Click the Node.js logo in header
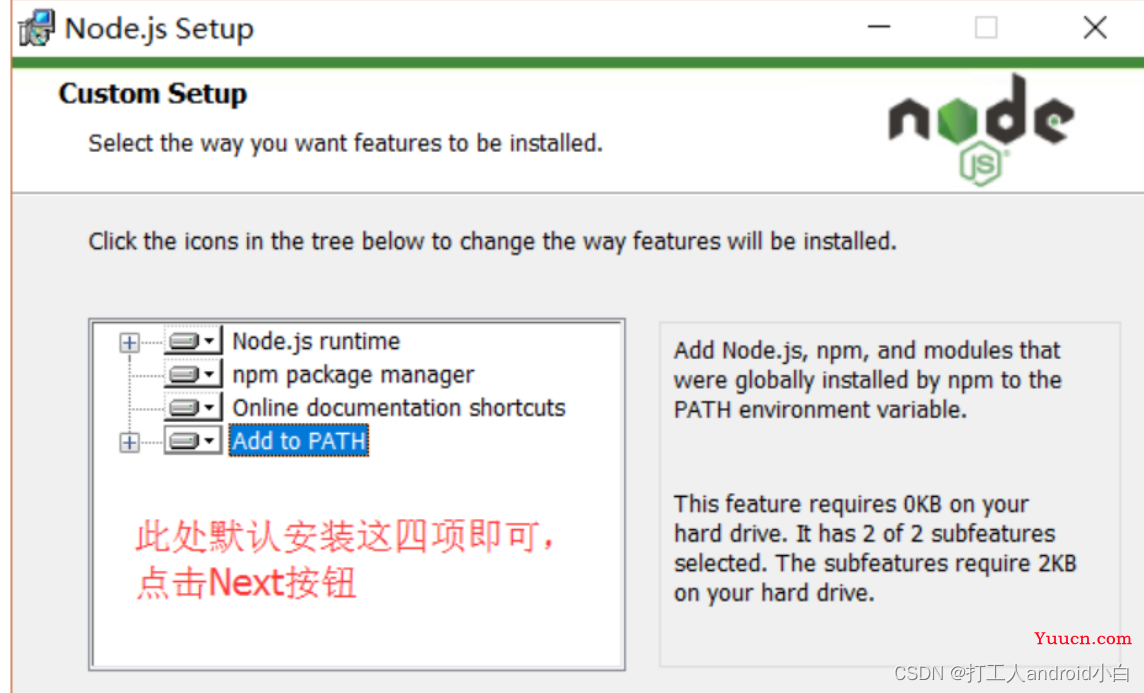This screenshot has width=1144, height=693. 981,130
